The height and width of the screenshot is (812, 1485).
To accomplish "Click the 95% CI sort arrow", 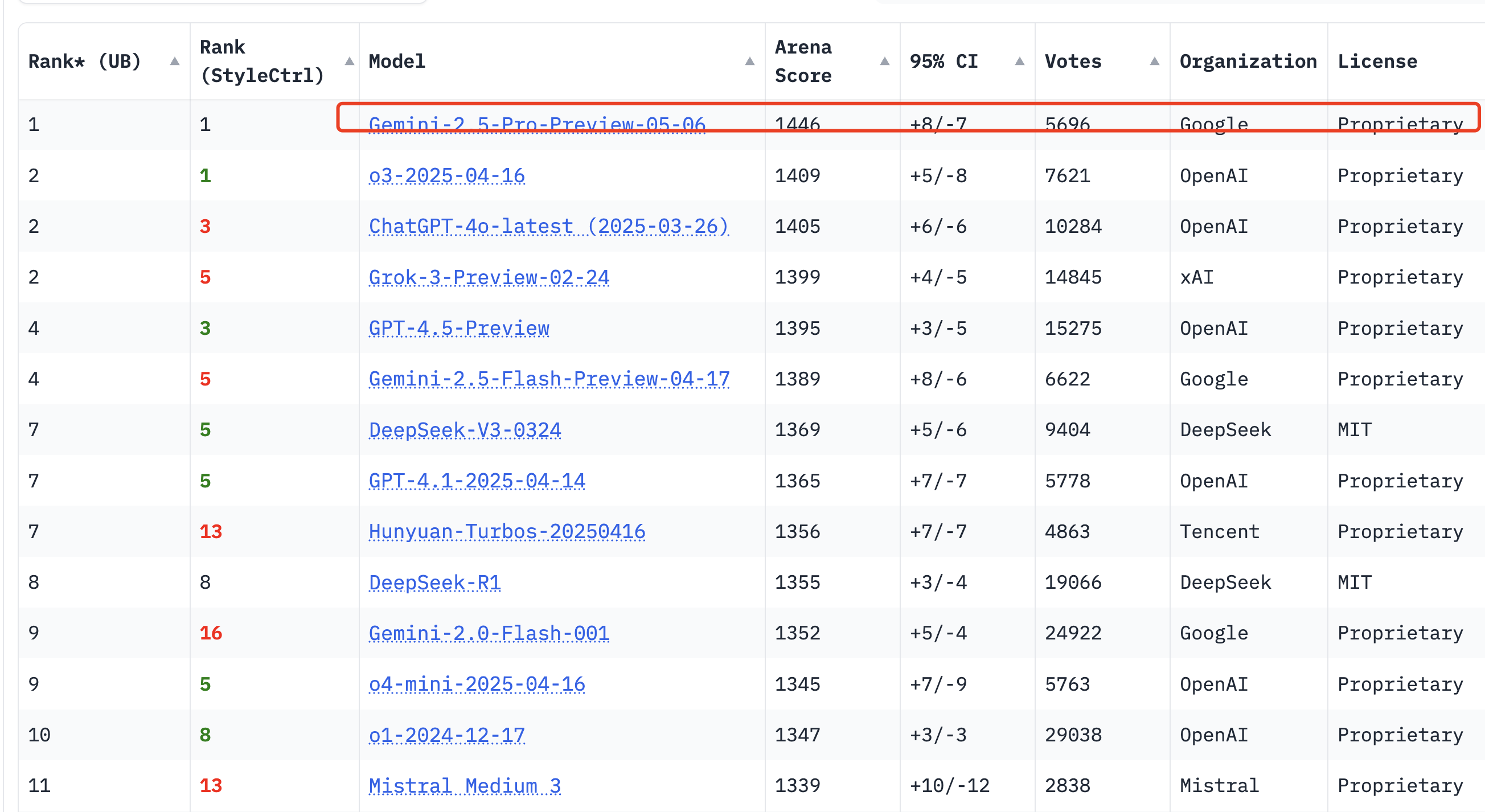I will pos(1019,61).
